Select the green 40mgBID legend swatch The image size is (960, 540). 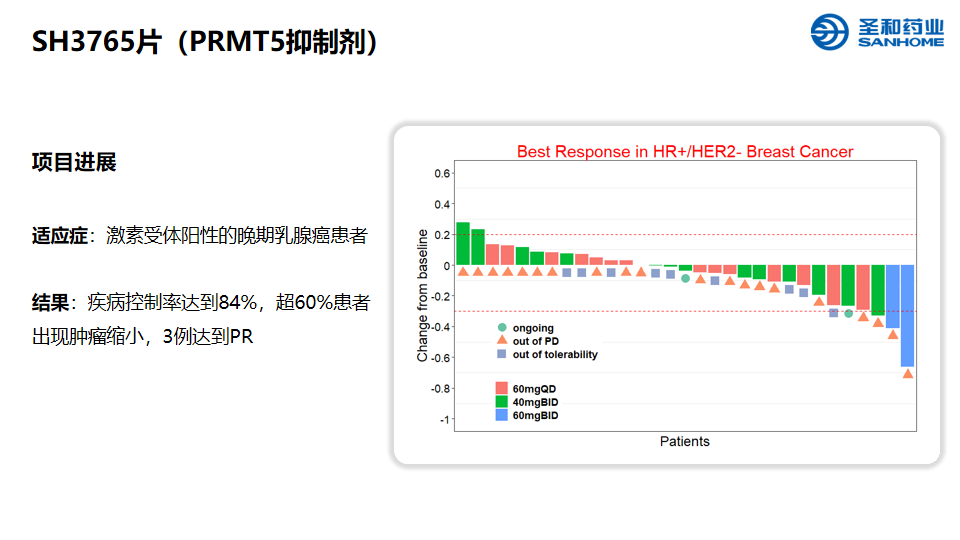(x=502, y=401)
